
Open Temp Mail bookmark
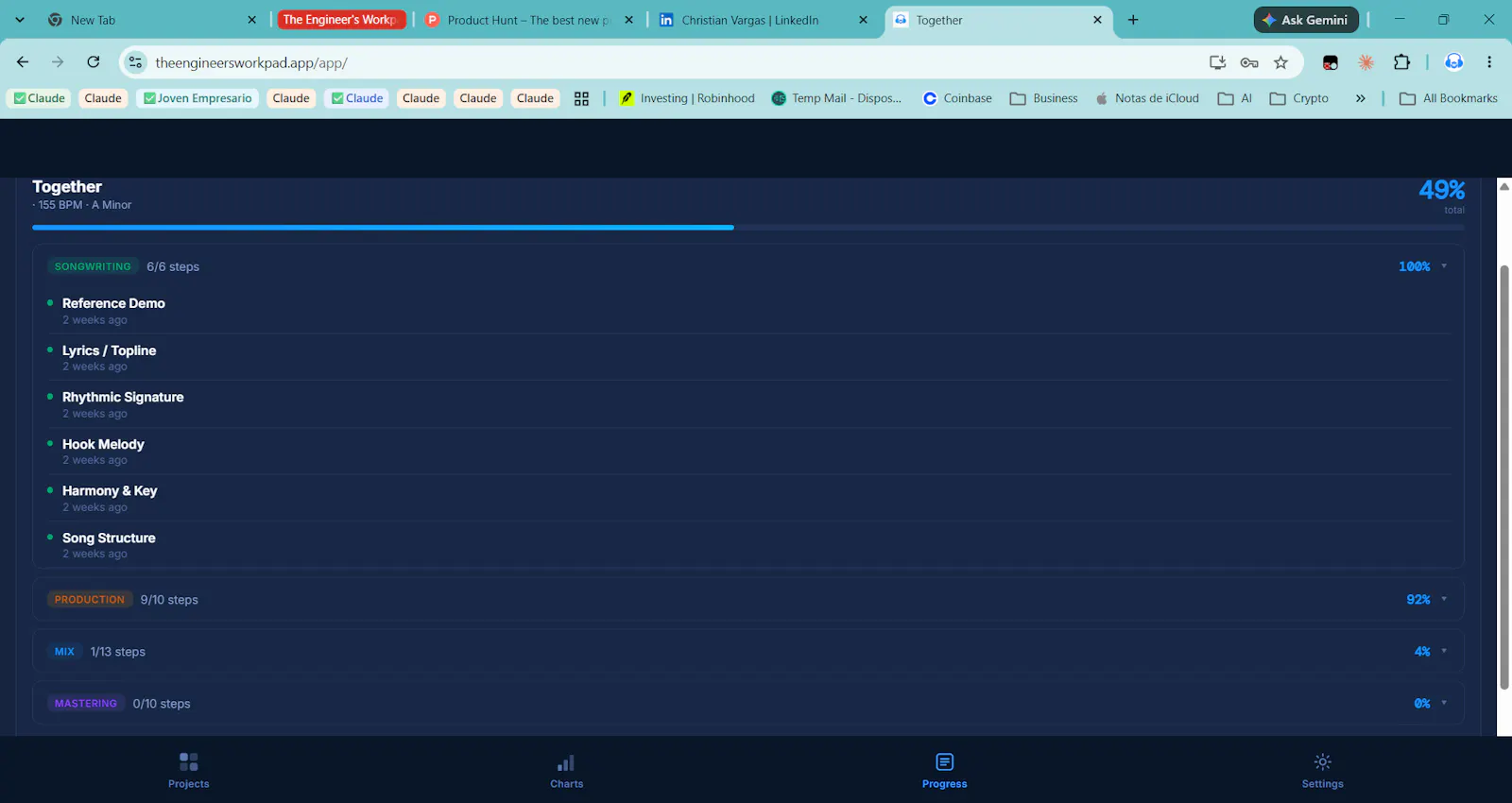point(836,98)
